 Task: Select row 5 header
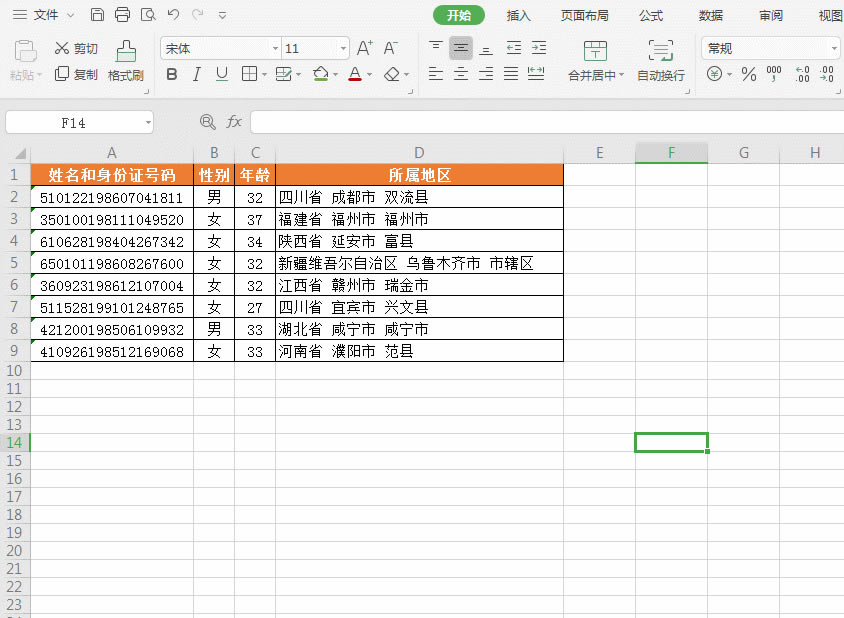pos(15,263)
